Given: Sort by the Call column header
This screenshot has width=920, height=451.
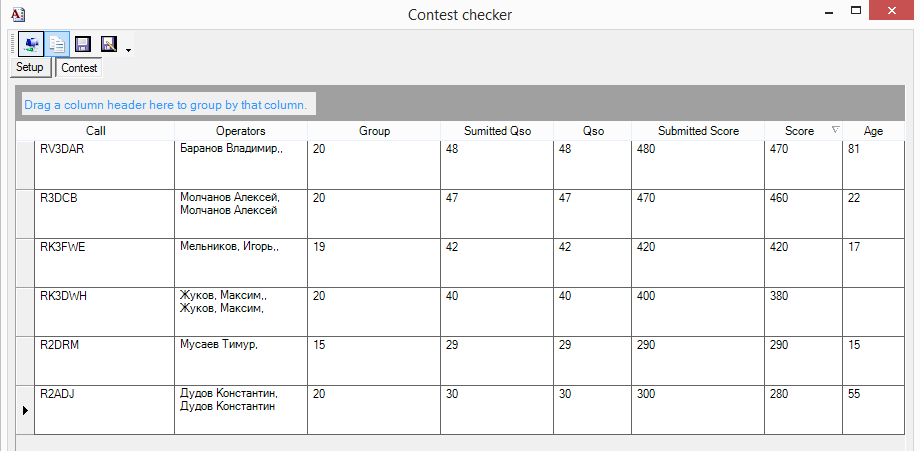Looking at the screenshot, I should click(96, 131).
